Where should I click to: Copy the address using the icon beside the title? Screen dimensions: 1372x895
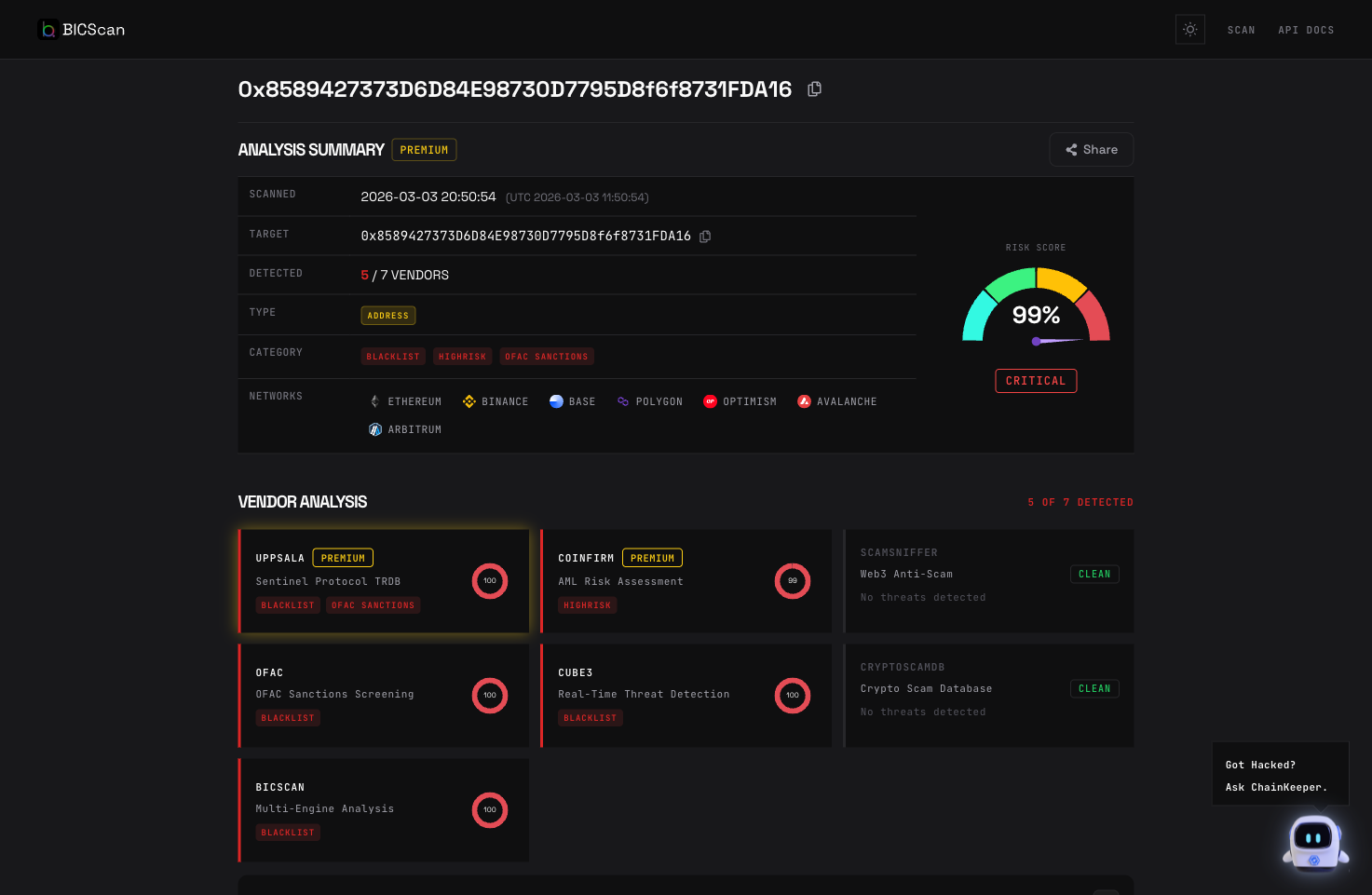tap(814, 88)
